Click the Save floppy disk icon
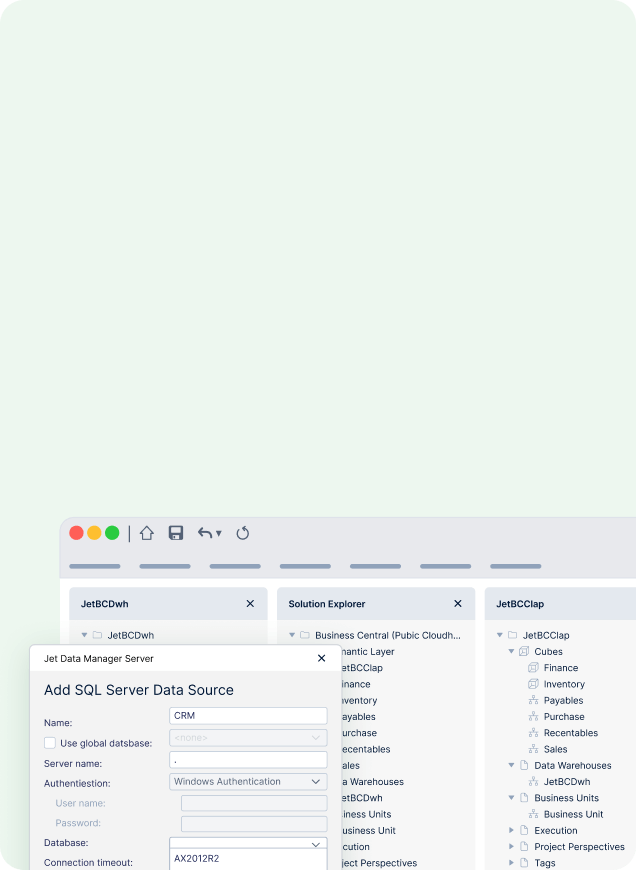 pos(176,533)
